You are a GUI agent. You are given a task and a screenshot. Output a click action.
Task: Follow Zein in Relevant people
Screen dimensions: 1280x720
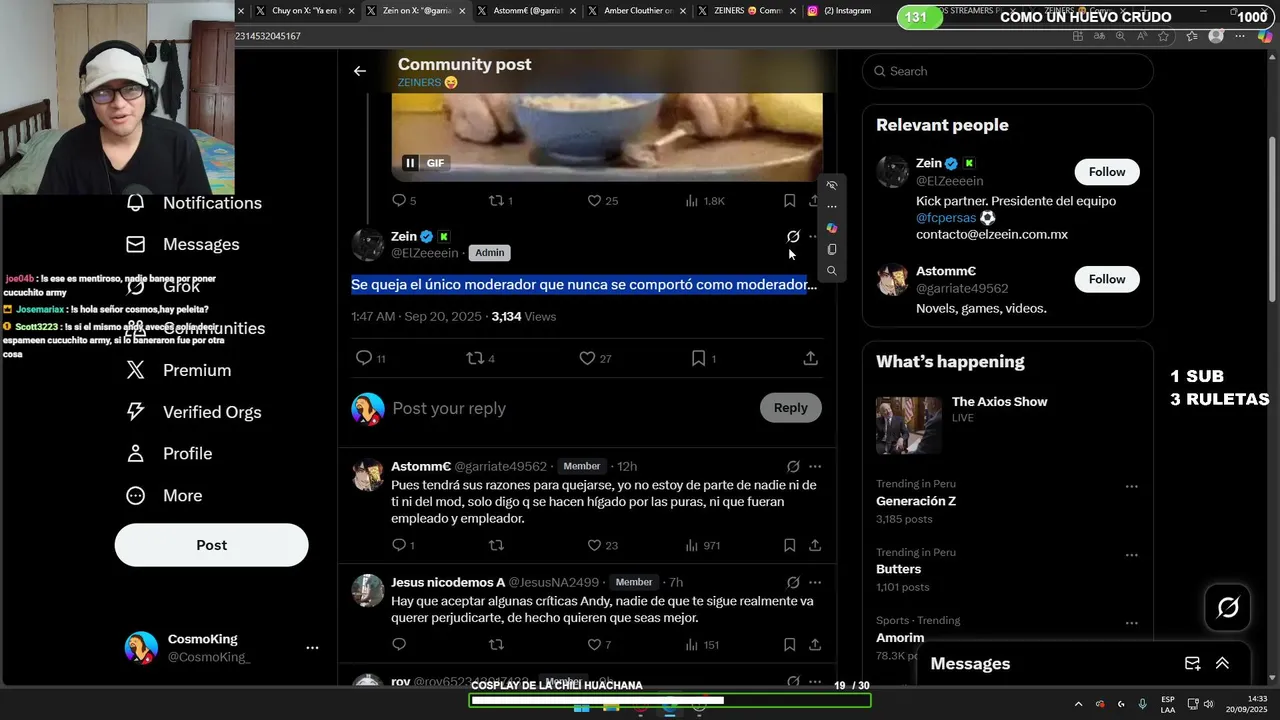1107,172
